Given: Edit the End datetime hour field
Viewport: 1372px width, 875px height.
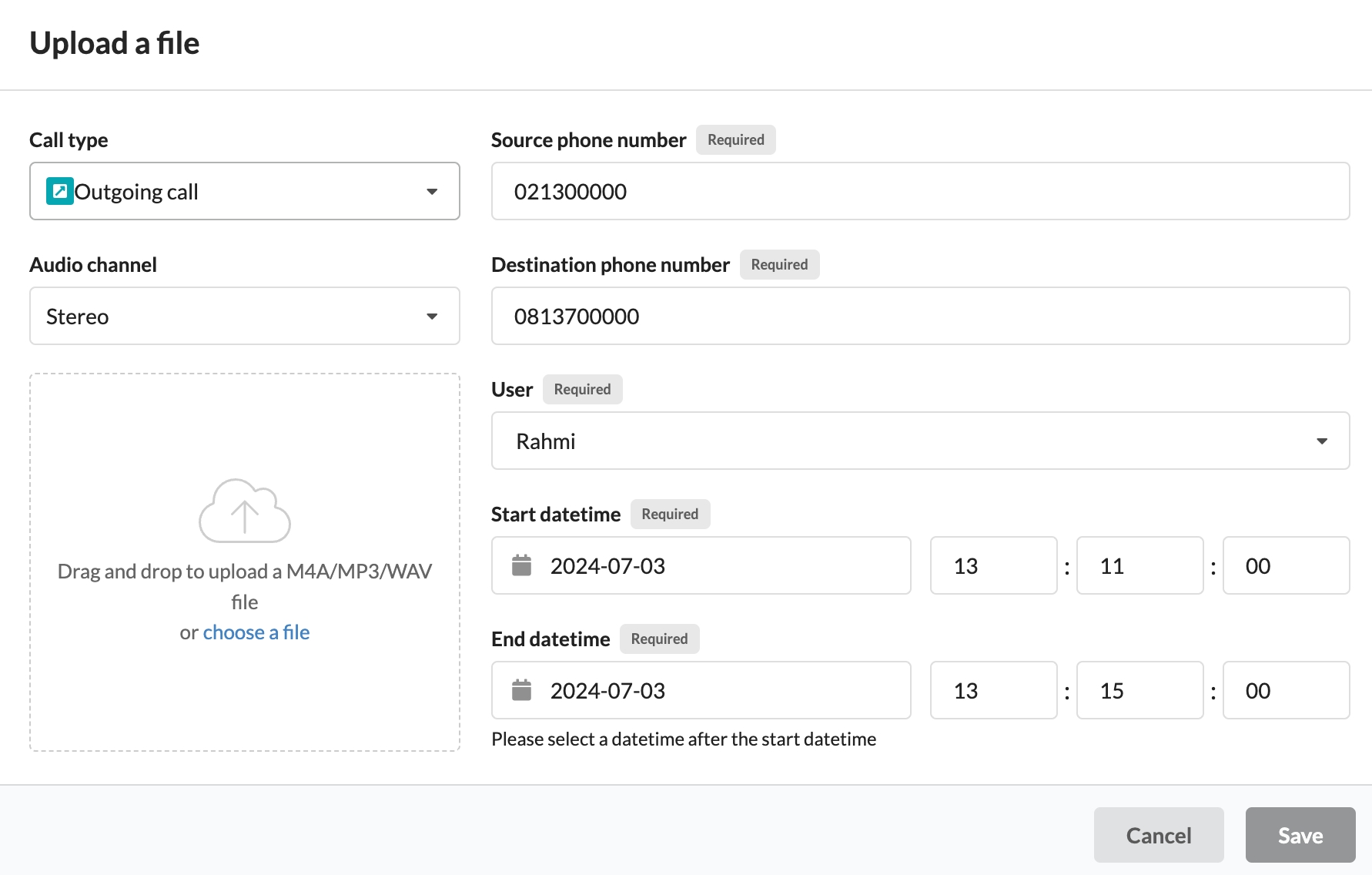Looking at the screenshot, I should click(x=993, y=690).
